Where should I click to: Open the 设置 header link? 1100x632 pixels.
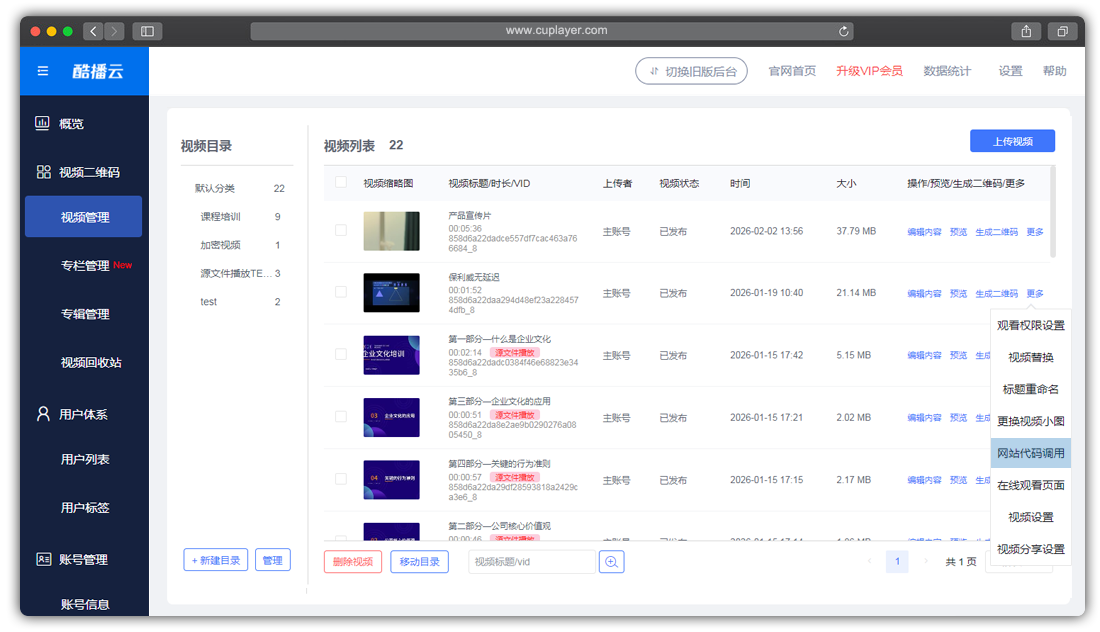click(1010, 71)
